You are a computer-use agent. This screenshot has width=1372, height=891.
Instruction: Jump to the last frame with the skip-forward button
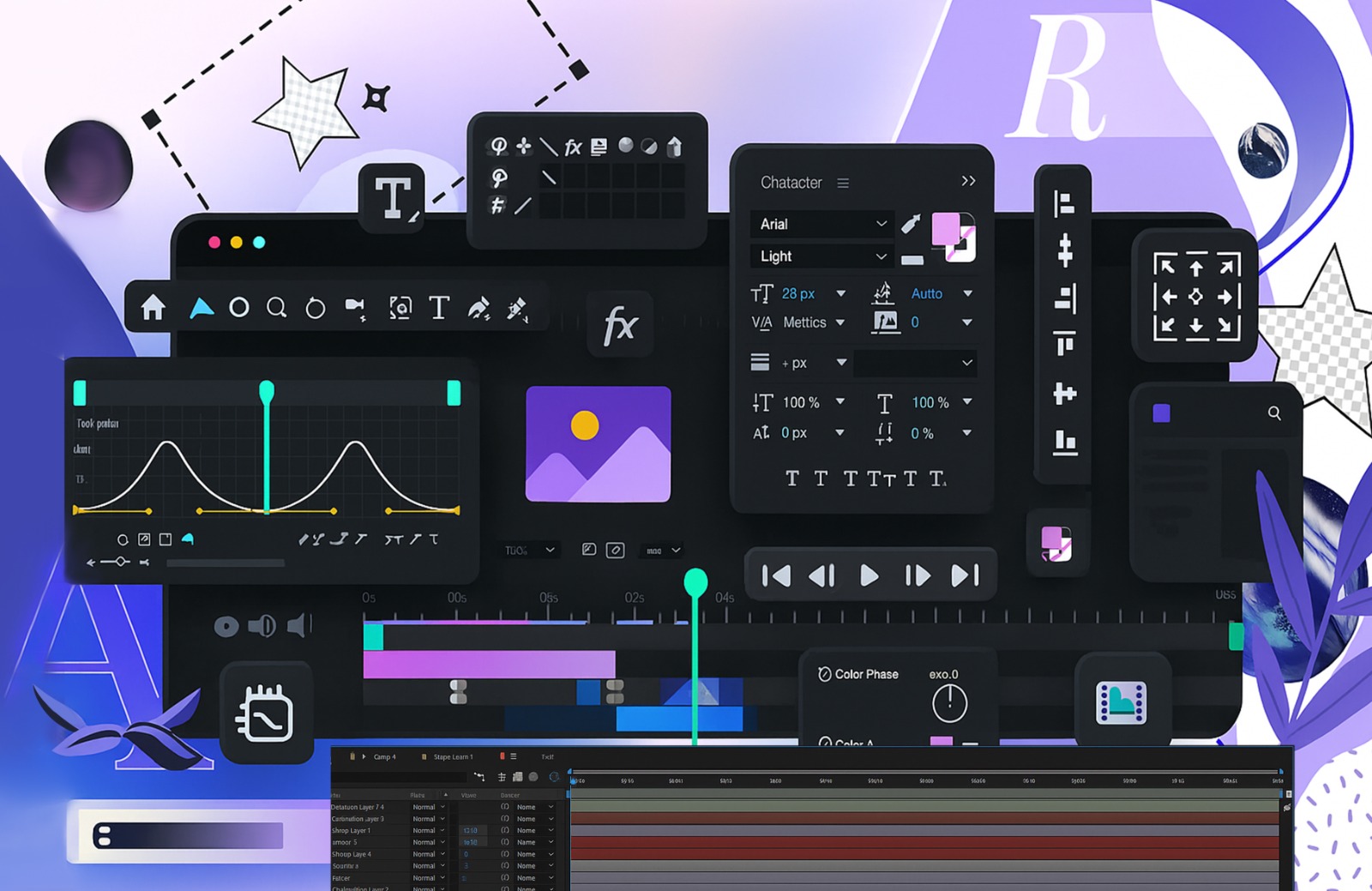point(966,575)
